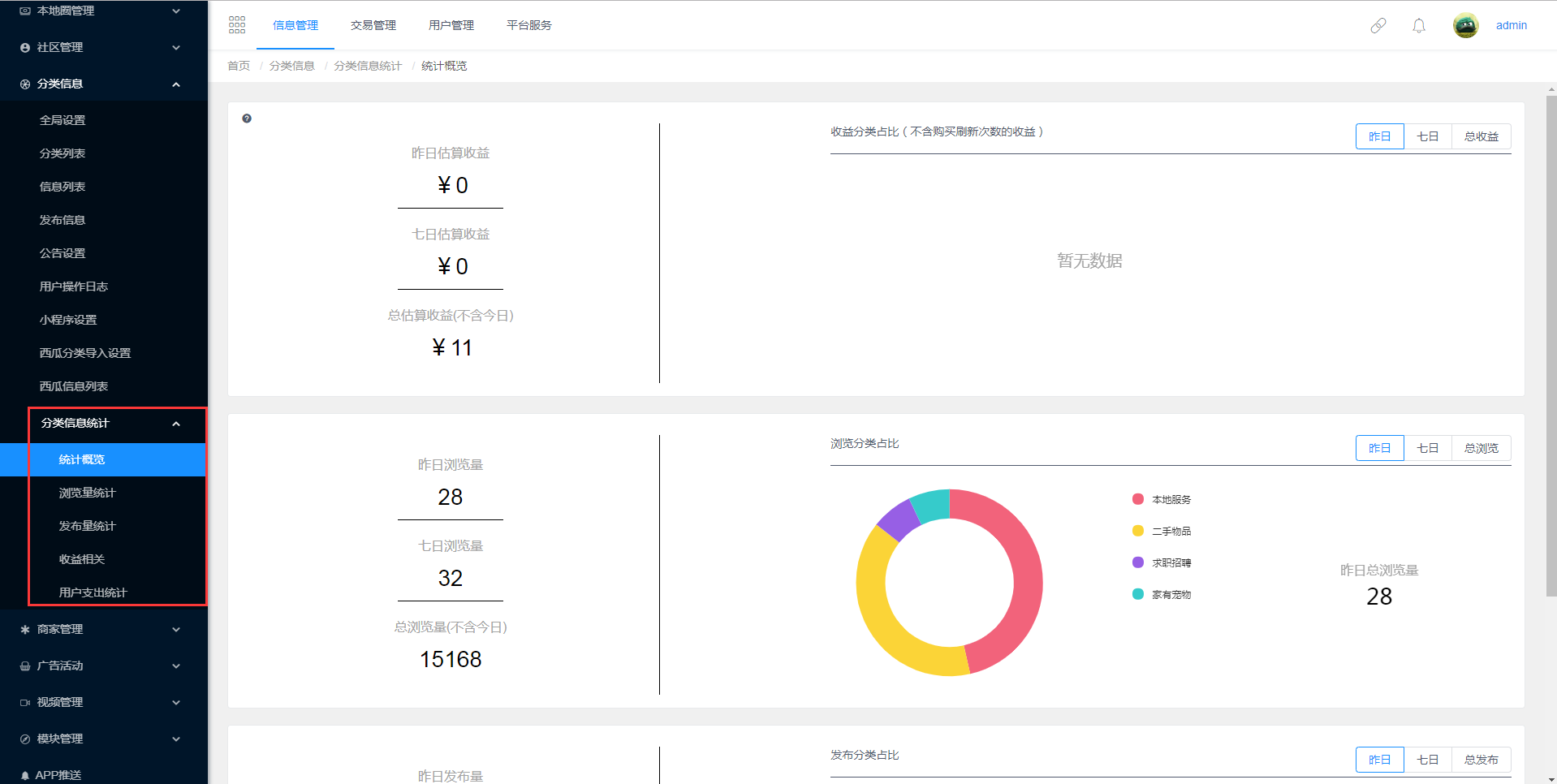Screen dimensions: 1557x784
Task: Click the 模块管理 sidebar icon
Action: (25, 739)
